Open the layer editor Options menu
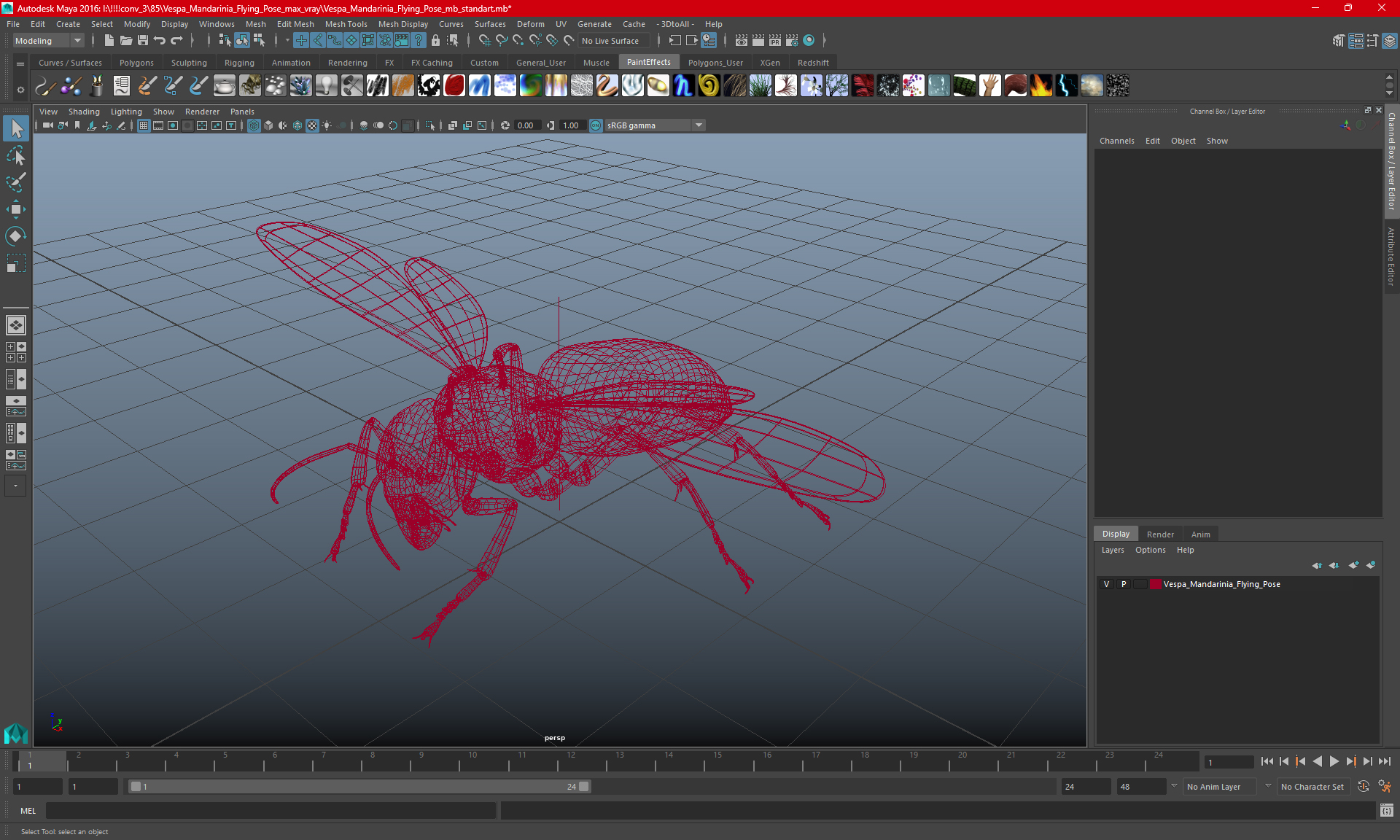 [1150, 550]
